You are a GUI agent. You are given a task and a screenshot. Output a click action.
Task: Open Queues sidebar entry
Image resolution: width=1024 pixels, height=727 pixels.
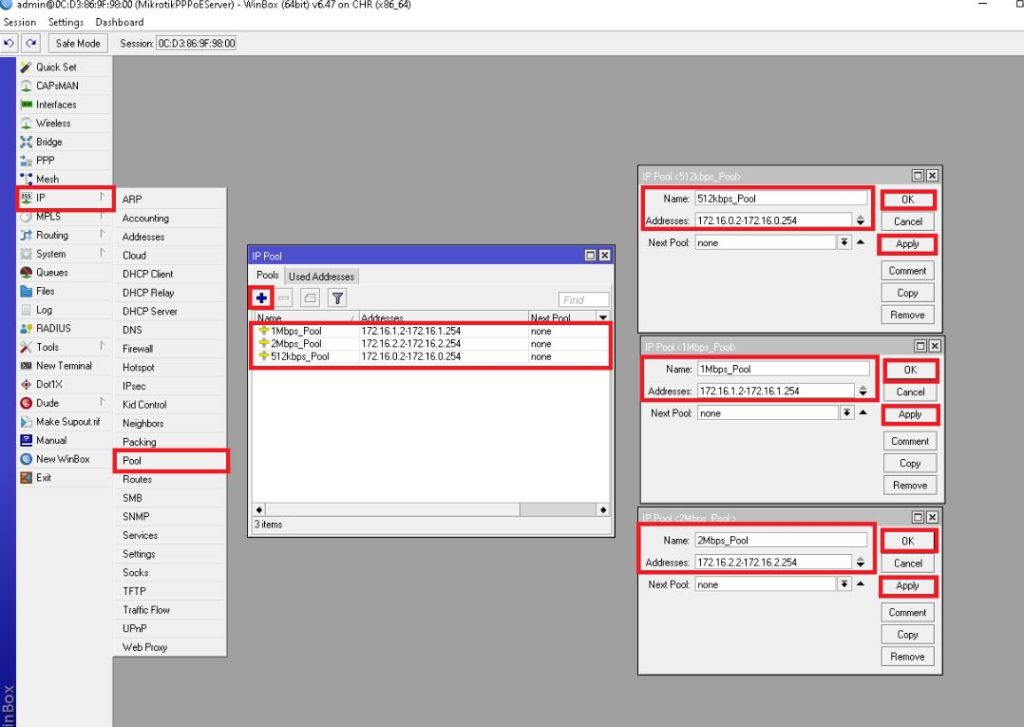(x=64, y=272)
